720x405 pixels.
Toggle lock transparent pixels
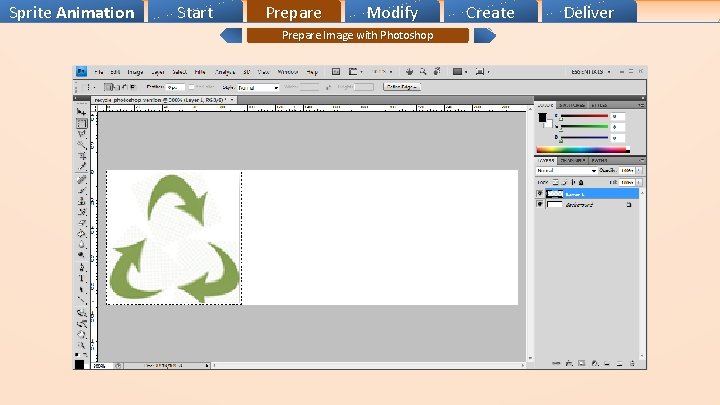(x=556, y=182)
